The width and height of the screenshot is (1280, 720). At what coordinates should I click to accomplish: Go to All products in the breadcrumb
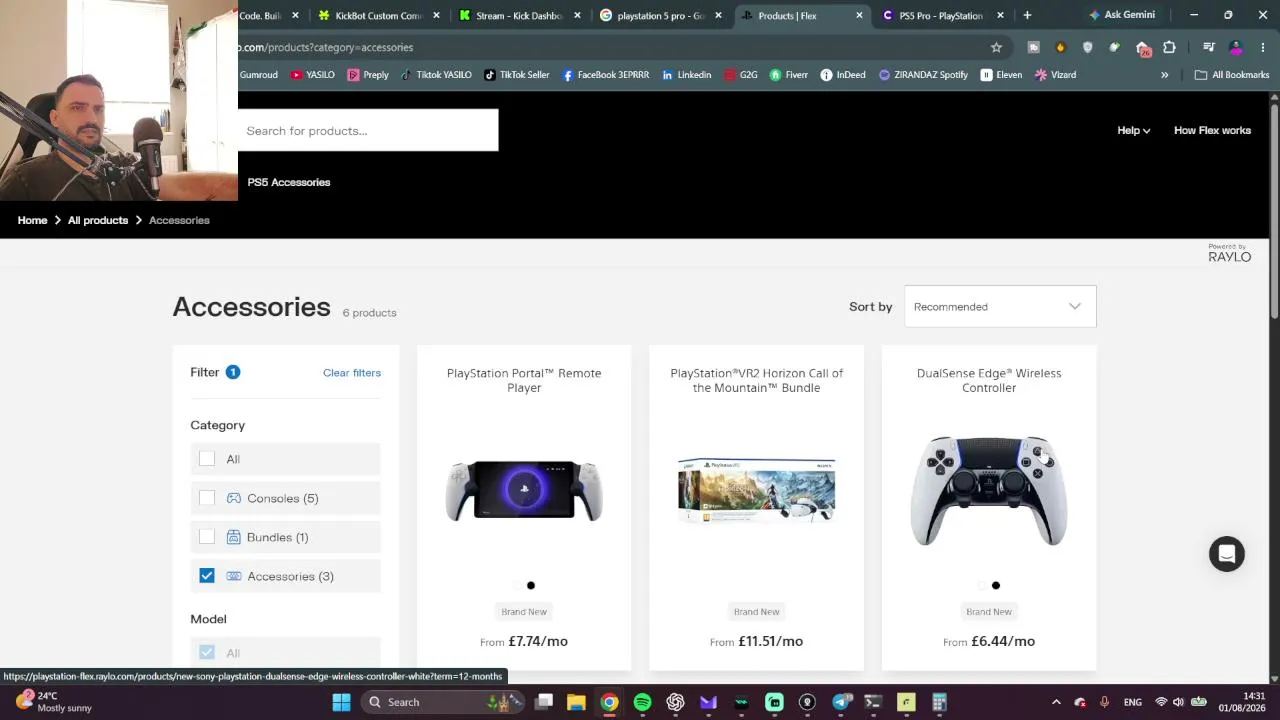click(x=98, y=220)
